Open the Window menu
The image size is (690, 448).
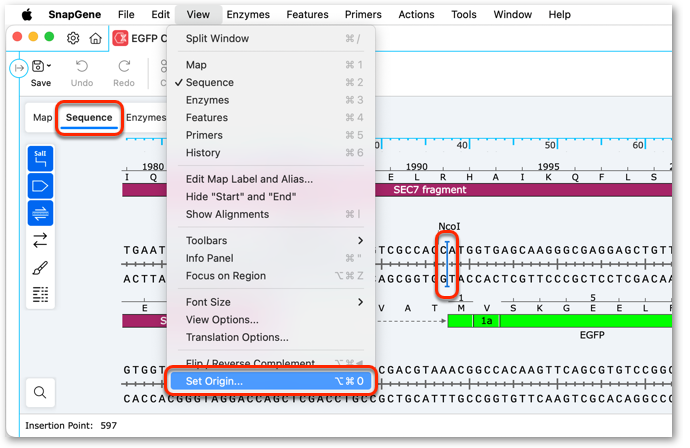513,15
